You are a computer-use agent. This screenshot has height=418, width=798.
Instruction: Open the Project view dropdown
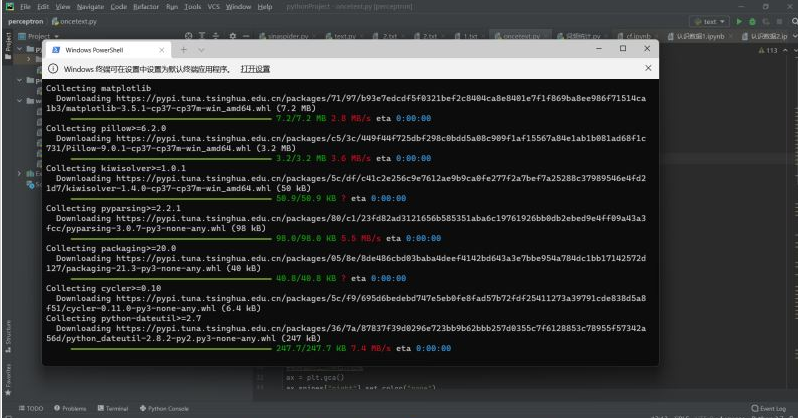point(39,36)
